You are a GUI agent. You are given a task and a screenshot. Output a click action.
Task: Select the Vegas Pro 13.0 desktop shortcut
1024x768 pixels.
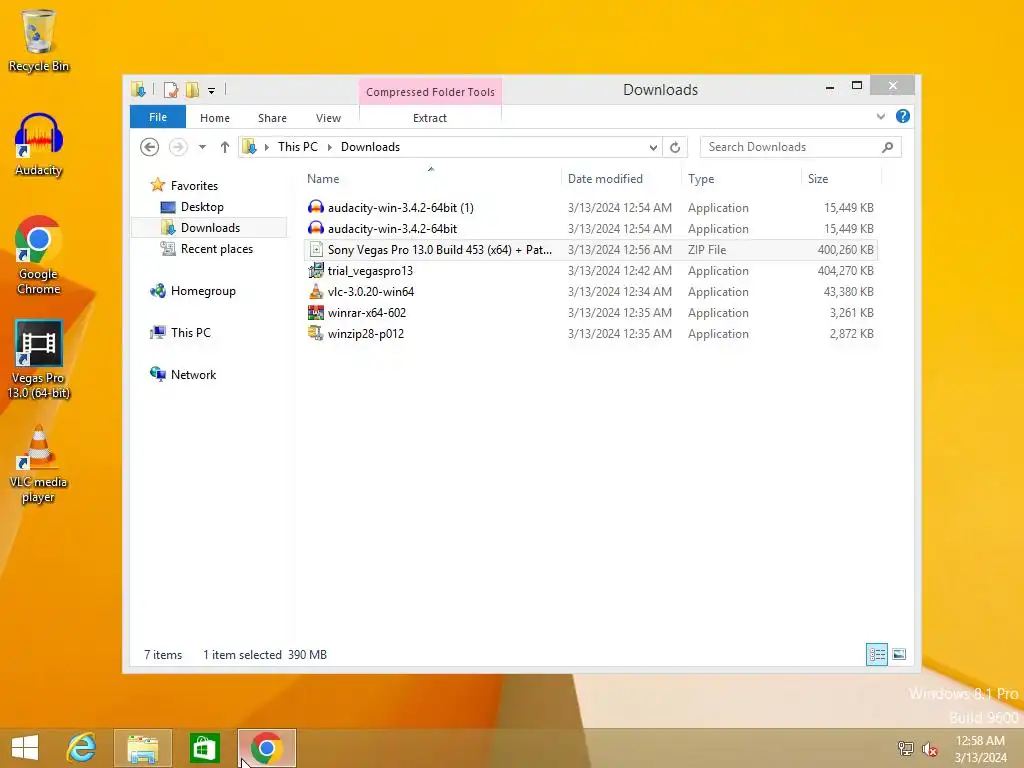coord(38,359)
